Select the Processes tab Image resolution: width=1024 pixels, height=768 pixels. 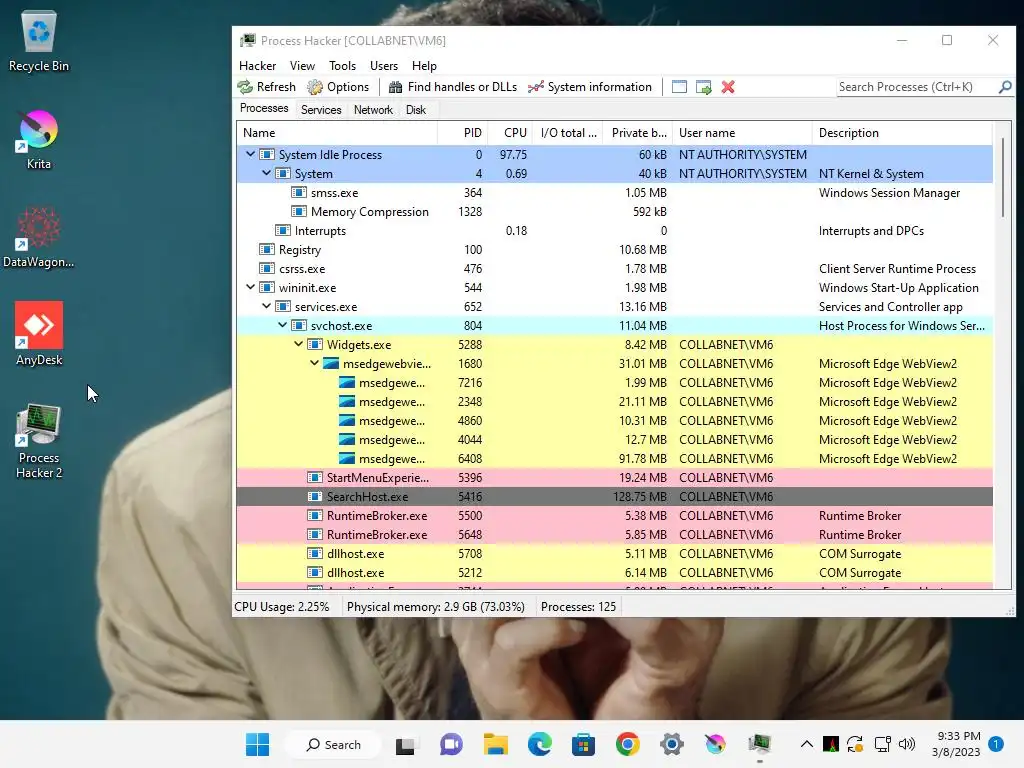coord(264,108)
